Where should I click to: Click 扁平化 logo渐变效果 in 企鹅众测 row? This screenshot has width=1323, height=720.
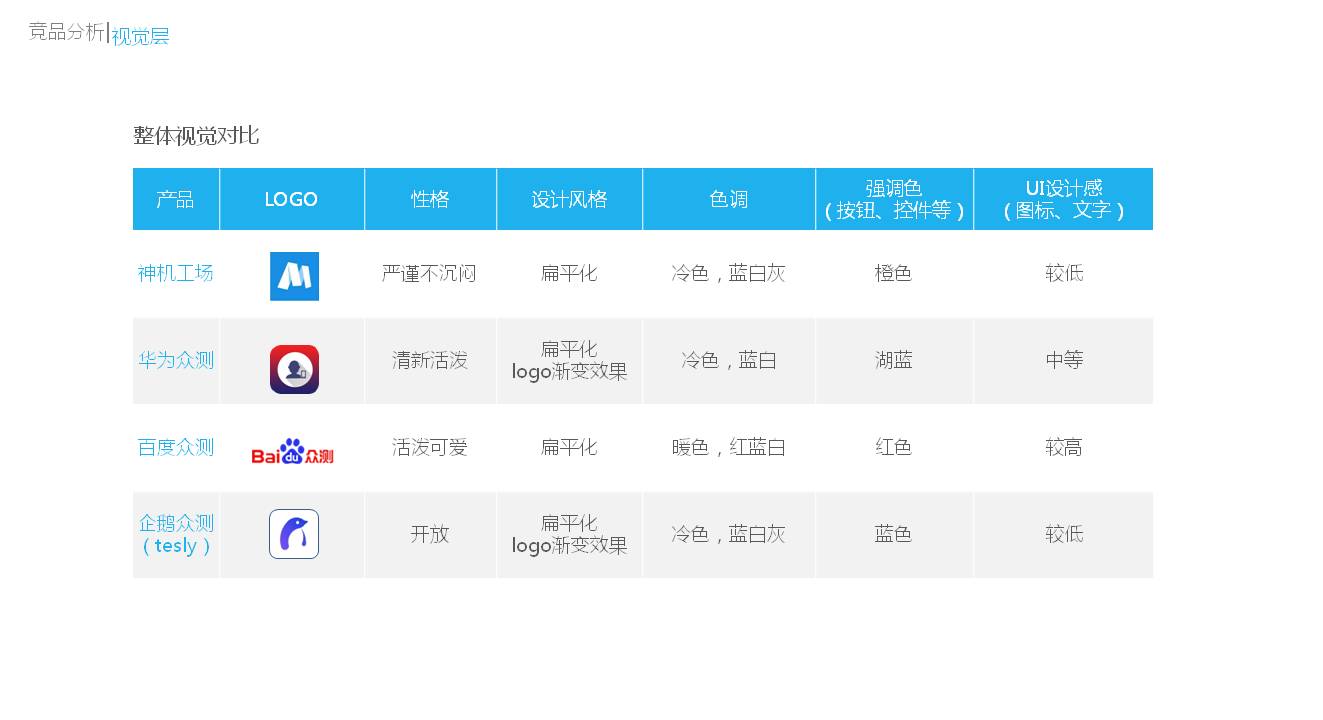pos(569,534)
